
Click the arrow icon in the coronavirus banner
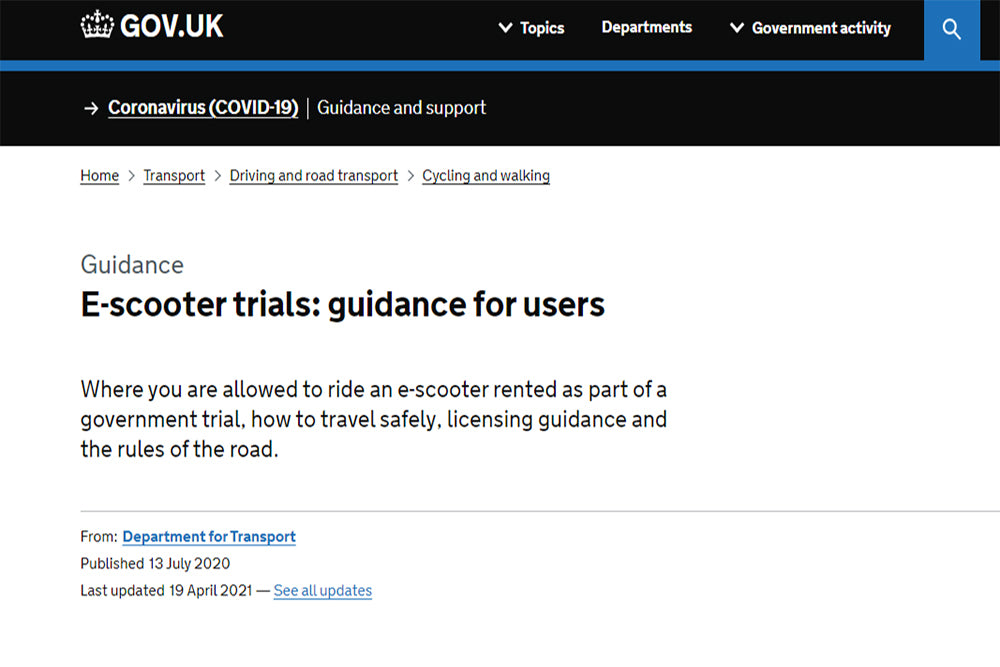click(91, 107)
